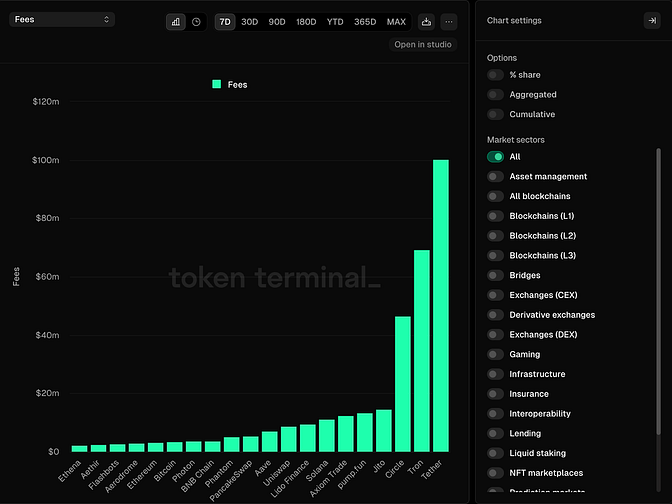Click the Bitcoin bar in the chart
This screenshot has width=672, height=504.
click(x=174, y=447)
